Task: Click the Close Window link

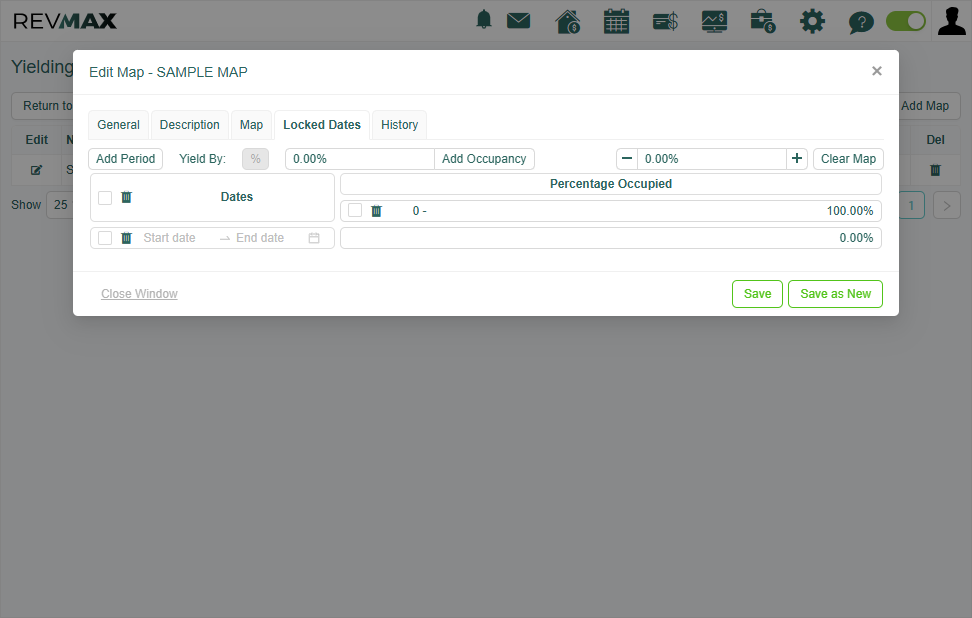Action: click(139, 294)
